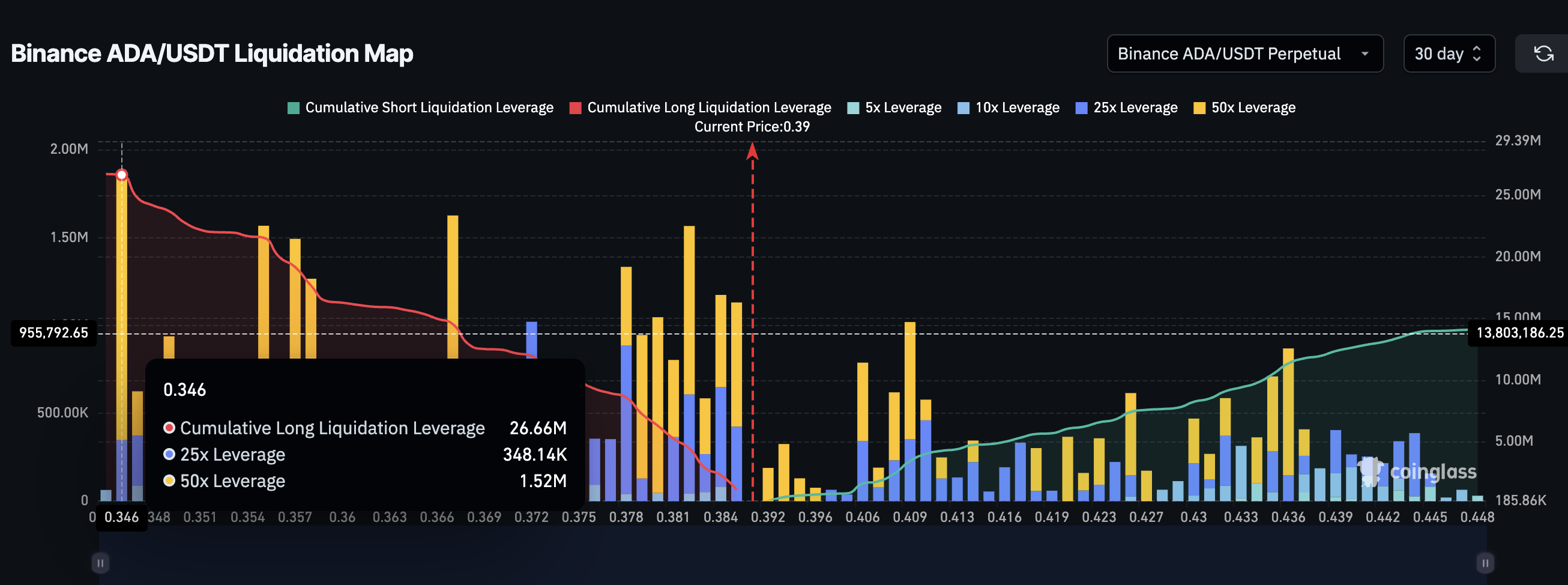Viewport: 1568px width, 585px height.
Task: Click the stepper arrows on the 30 day selector
Action: point(1476,53)
